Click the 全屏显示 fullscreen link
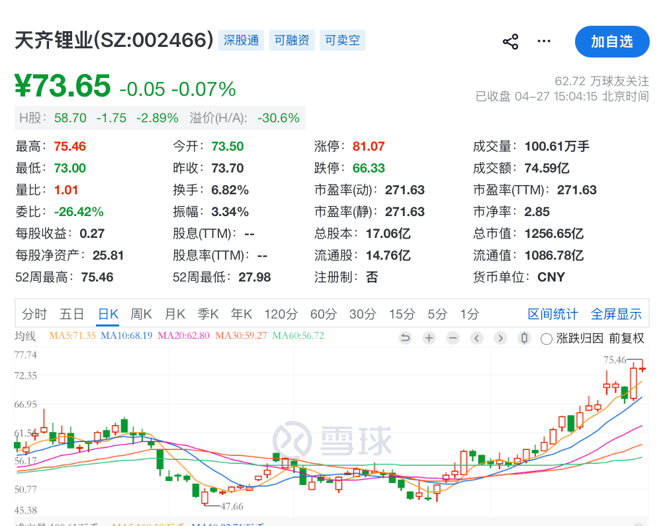The image size is (667, 526). (x=616, y=313)
